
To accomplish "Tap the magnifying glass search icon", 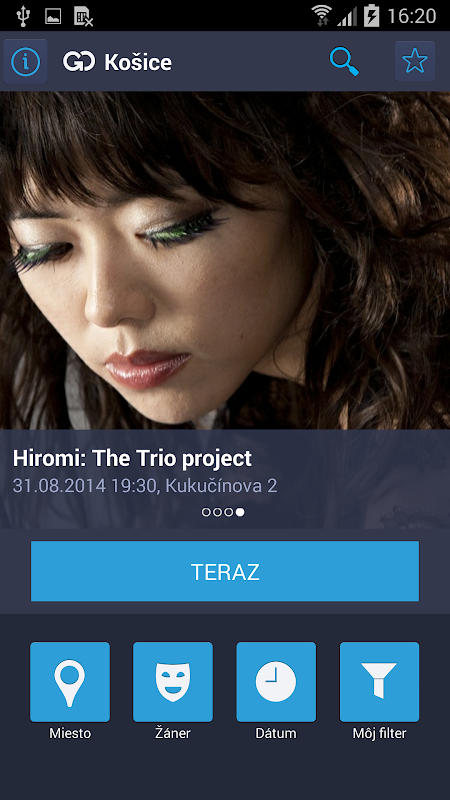I will [x=344, y=62].
